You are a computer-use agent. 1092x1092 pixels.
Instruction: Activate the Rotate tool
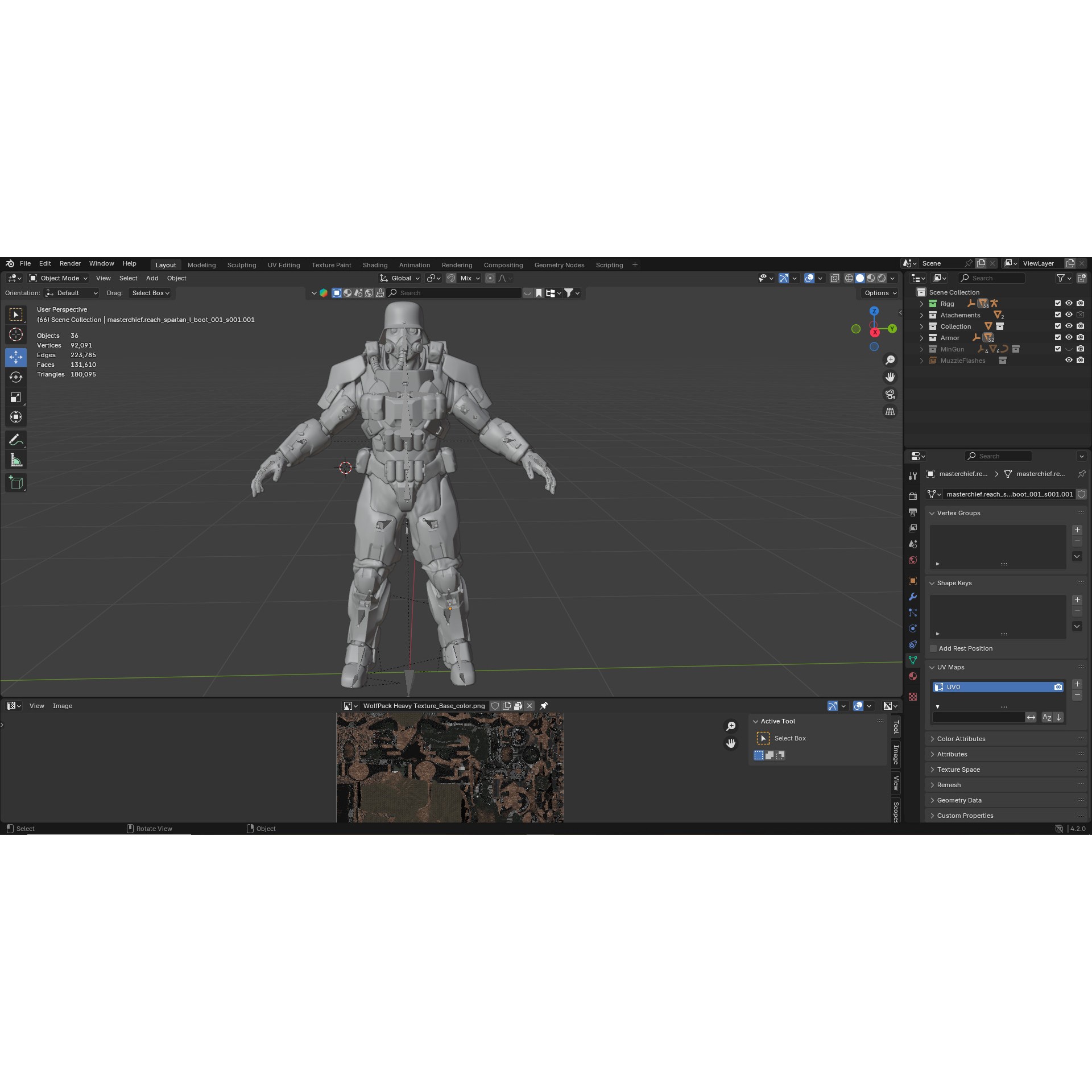pos(16,377)
